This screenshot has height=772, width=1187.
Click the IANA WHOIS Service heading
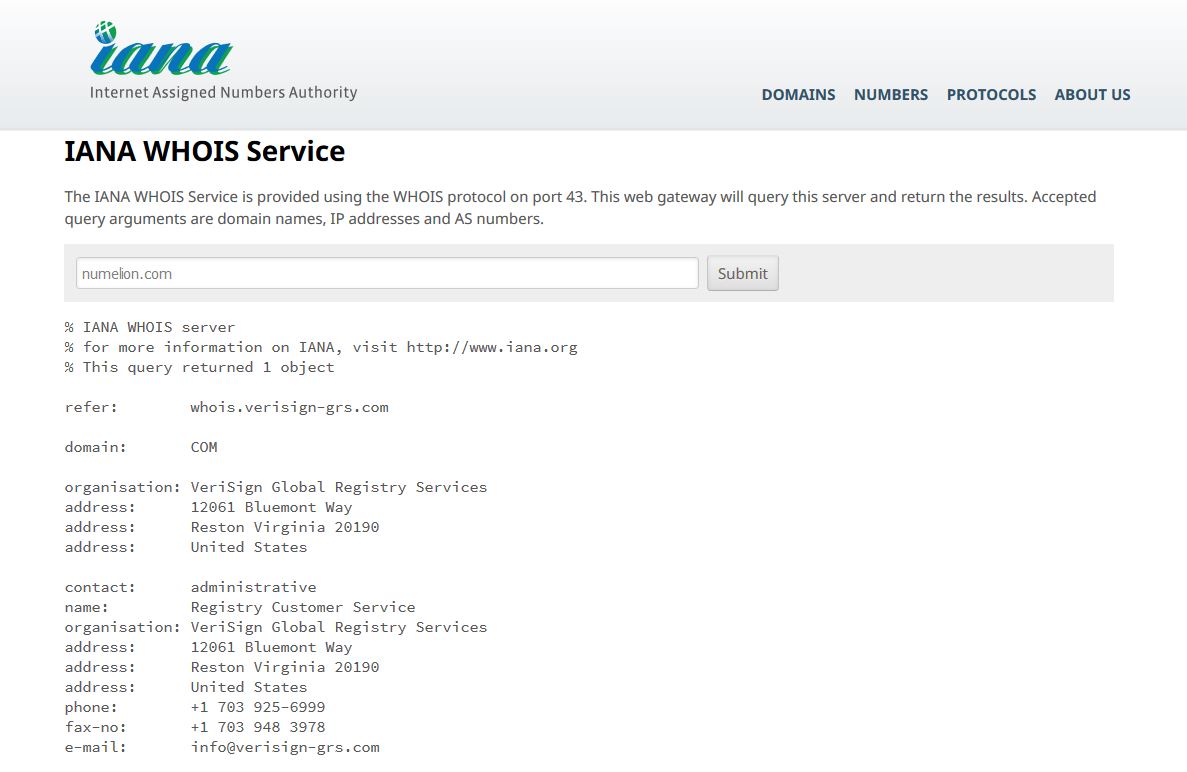[x=204, y=151]
